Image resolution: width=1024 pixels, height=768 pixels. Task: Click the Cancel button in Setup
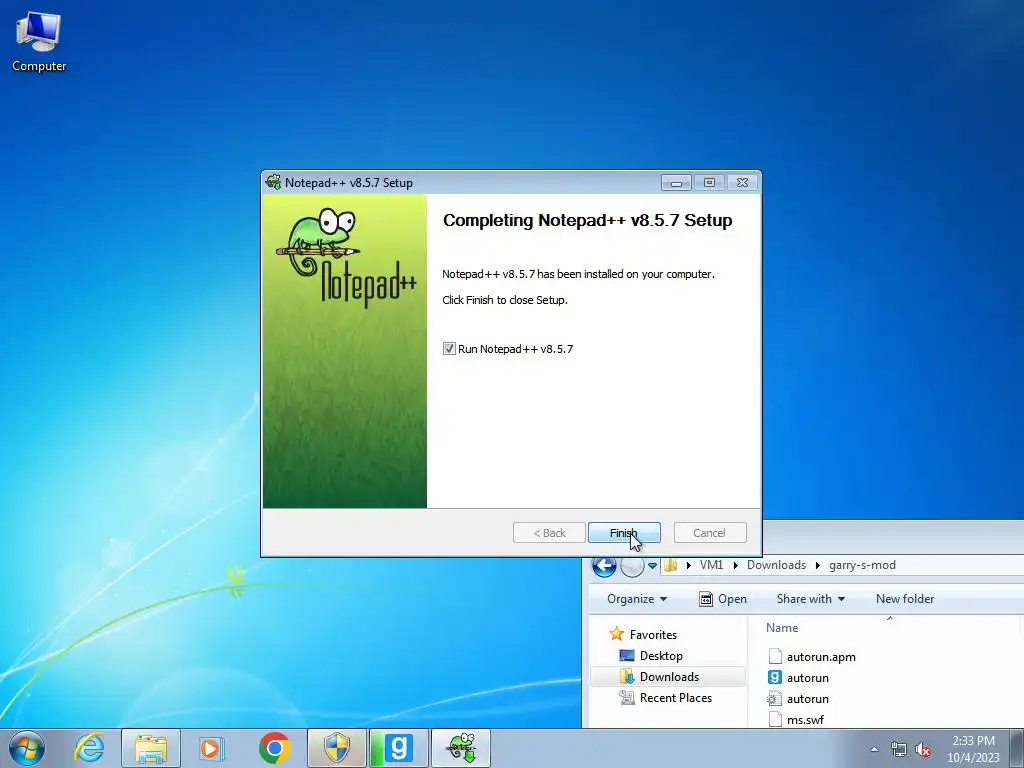point(710,533)
